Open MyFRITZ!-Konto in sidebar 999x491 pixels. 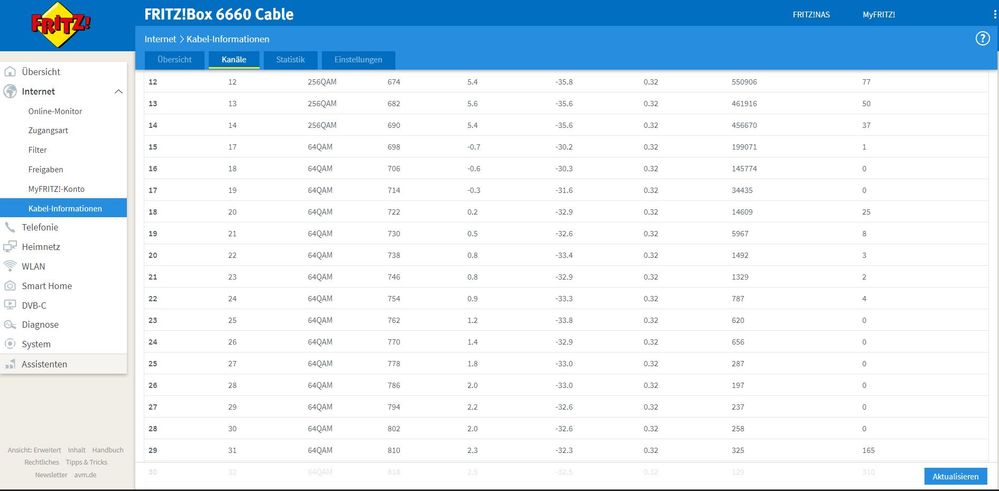(56, 189)
